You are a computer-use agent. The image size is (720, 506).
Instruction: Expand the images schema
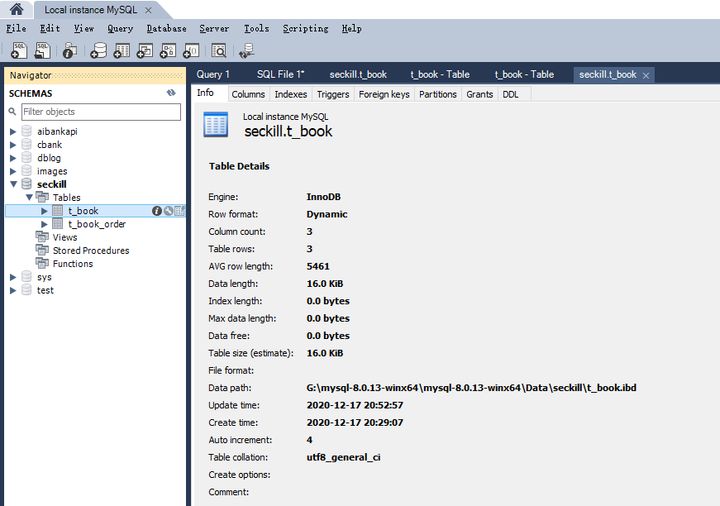[13, 172]
